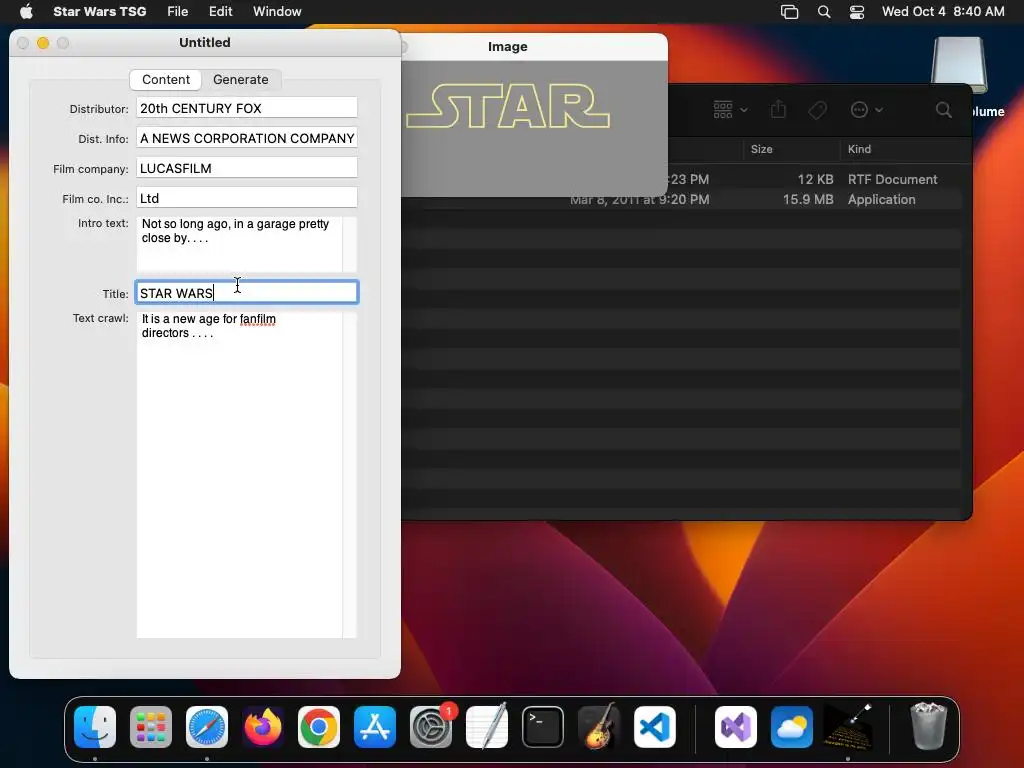Launch Visual Studio Code from dock
The width and height of the screenshot is (1024, 768).
click(x=654, y=727)
